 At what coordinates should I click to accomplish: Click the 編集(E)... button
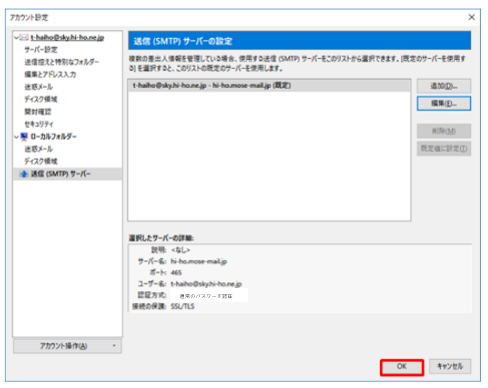pyautogui.click(x=444, y=104)
